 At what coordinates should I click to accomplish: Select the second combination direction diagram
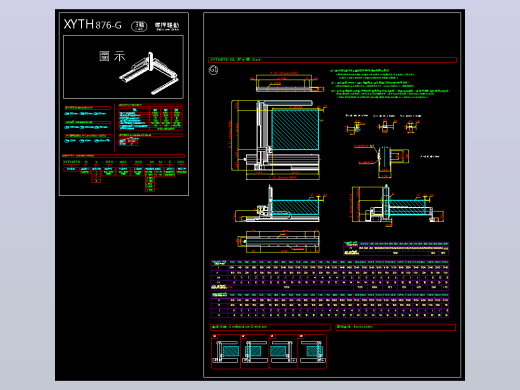(254, 352)
